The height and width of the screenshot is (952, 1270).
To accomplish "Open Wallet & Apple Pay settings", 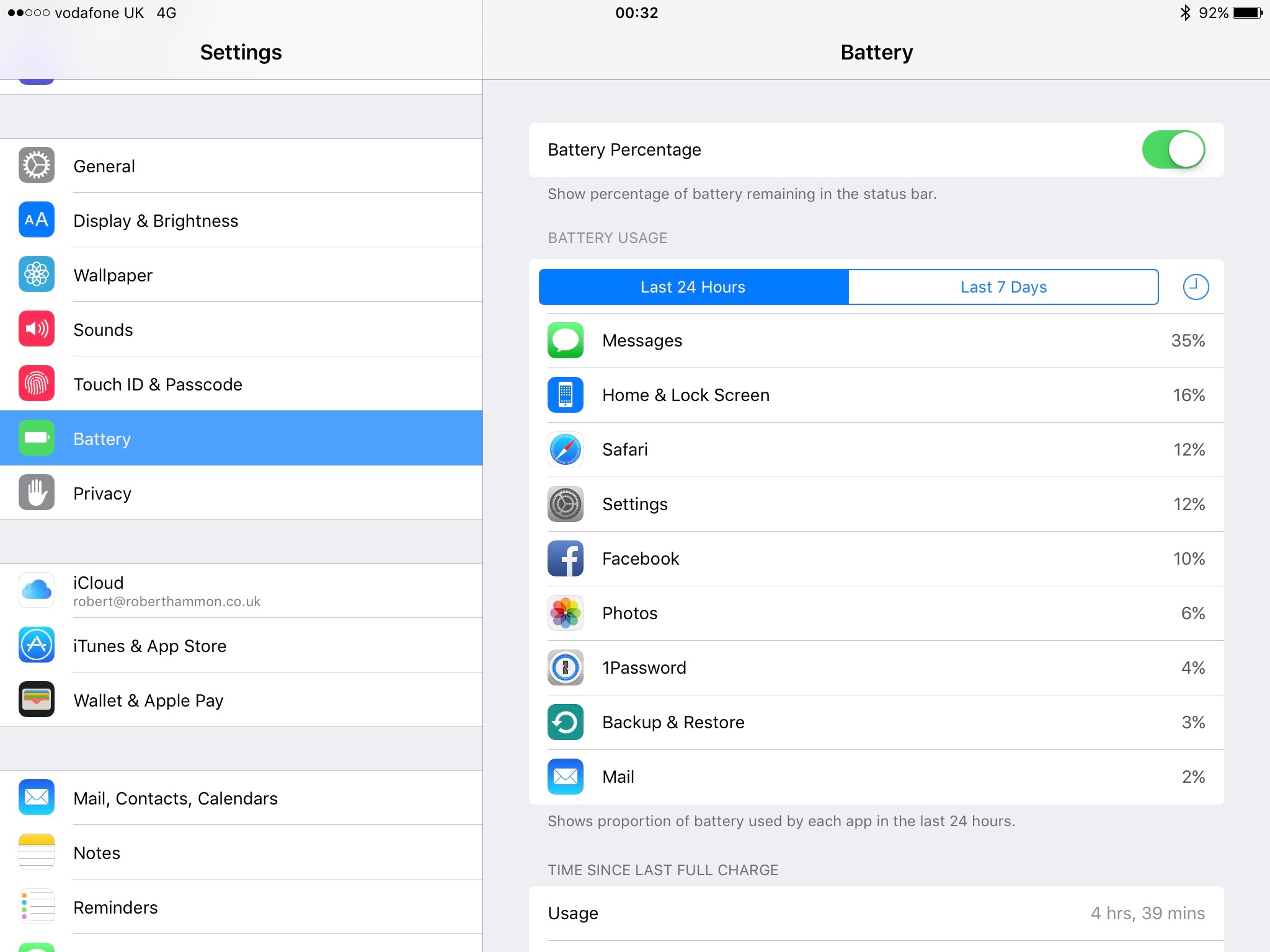I will (x=241, y=700).
